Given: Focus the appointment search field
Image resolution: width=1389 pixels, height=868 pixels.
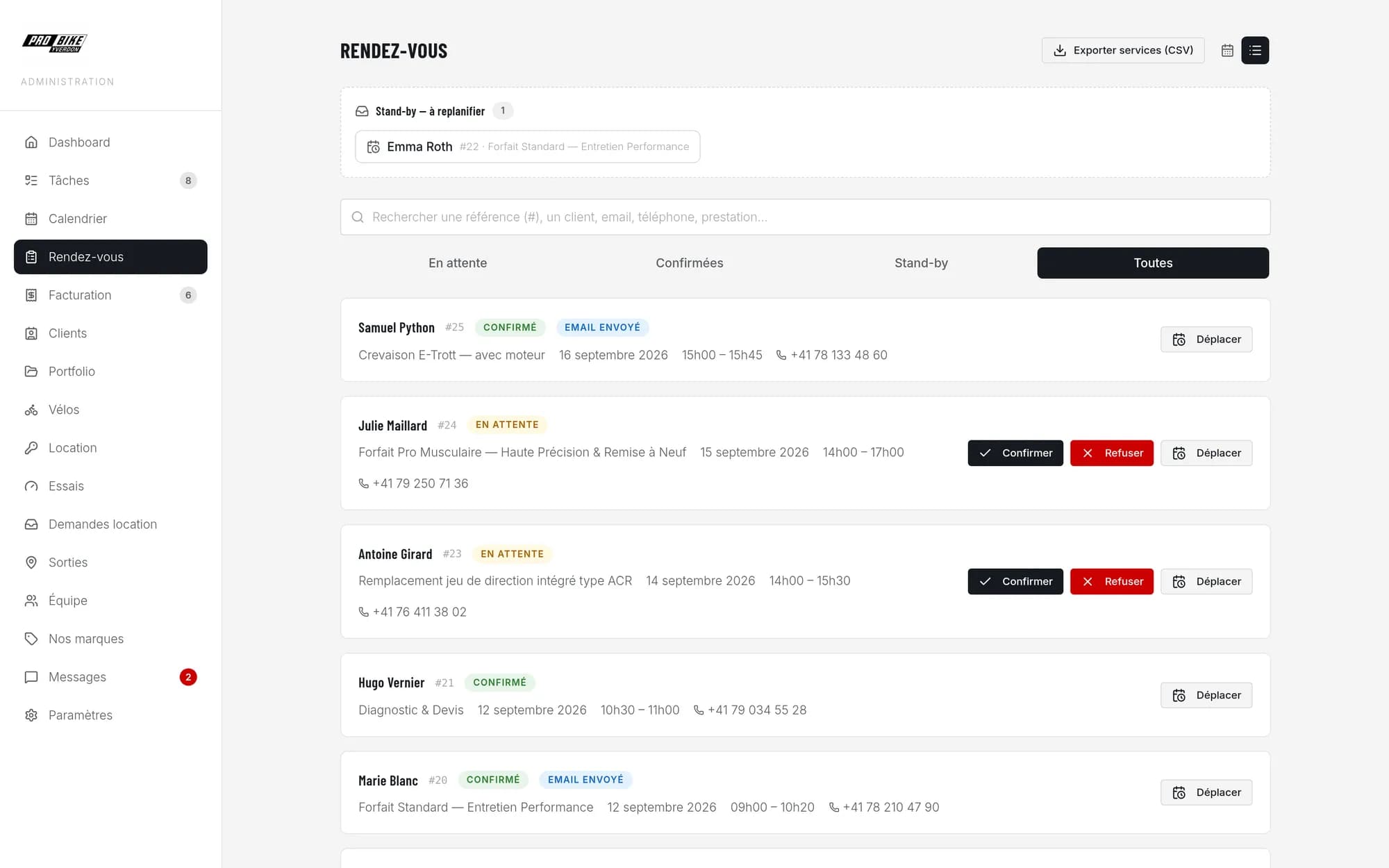Looking at the screenshot, I should [805, 217].
